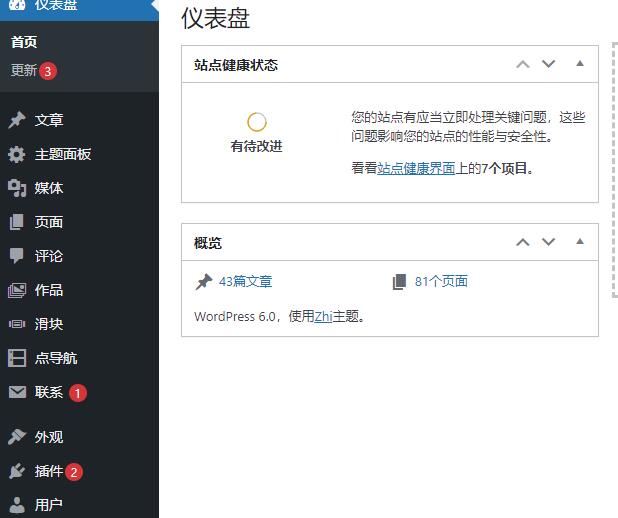Click the paintbrush icon beside 外观

17,437
